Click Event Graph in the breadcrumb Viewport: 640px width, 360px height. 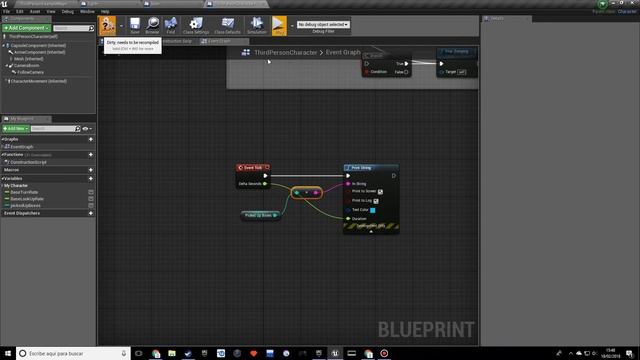pyautogui.click(x=343, y=52)
